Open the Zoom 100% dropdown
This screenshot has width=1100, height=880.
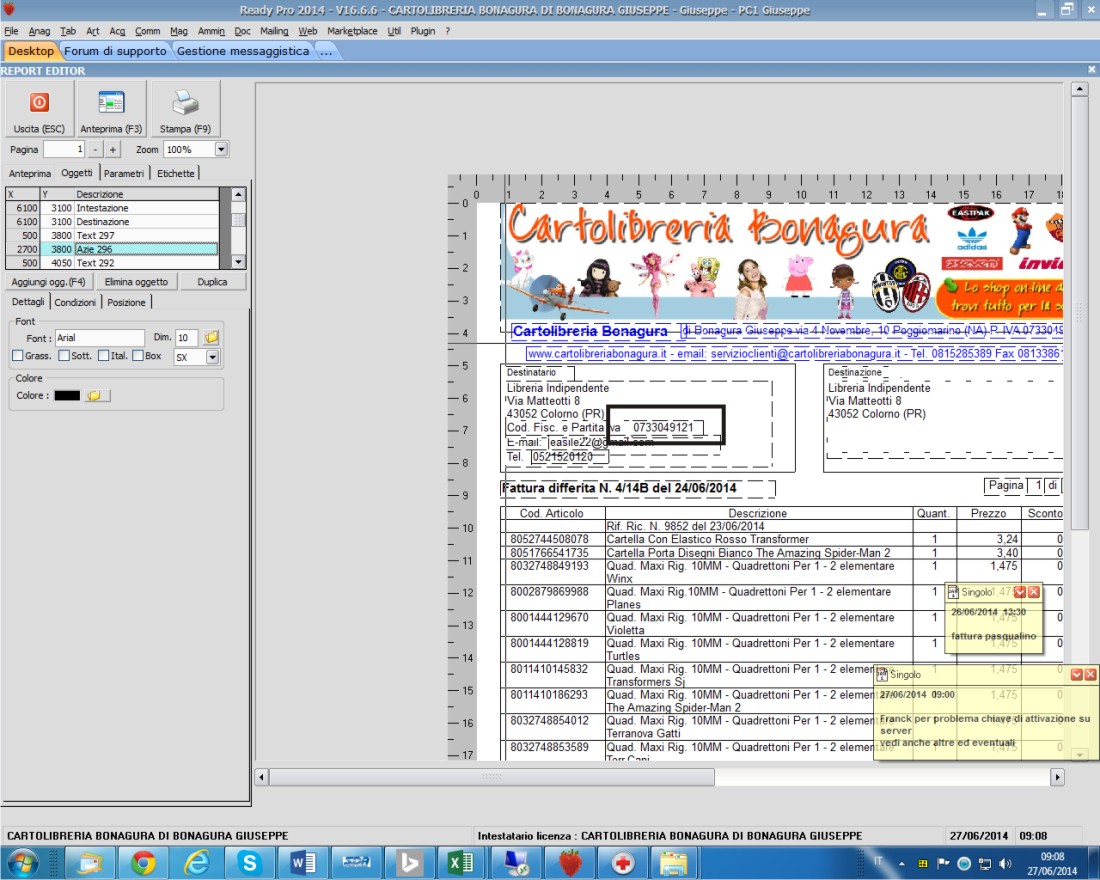221,149
